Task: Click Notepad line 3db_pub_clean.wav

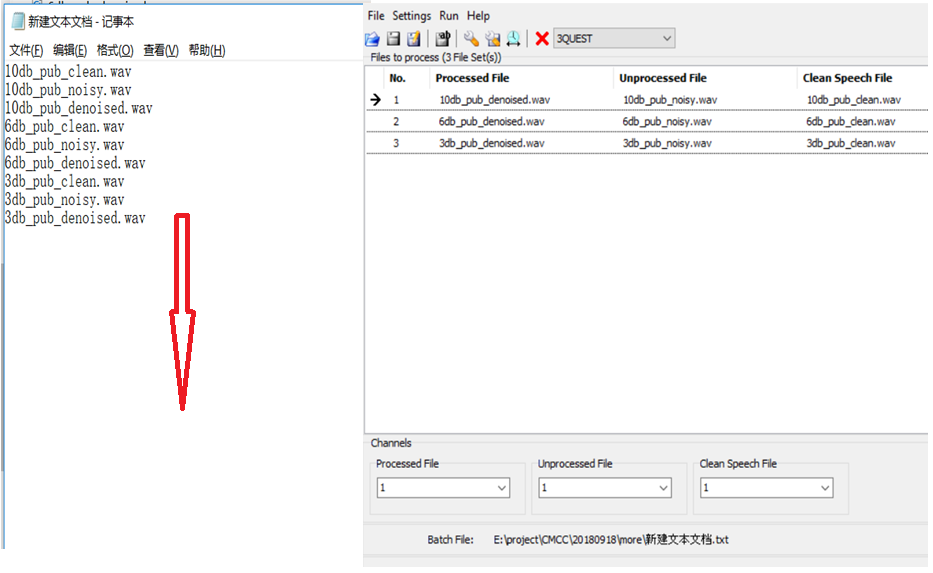Action: [x=65, y=182]
